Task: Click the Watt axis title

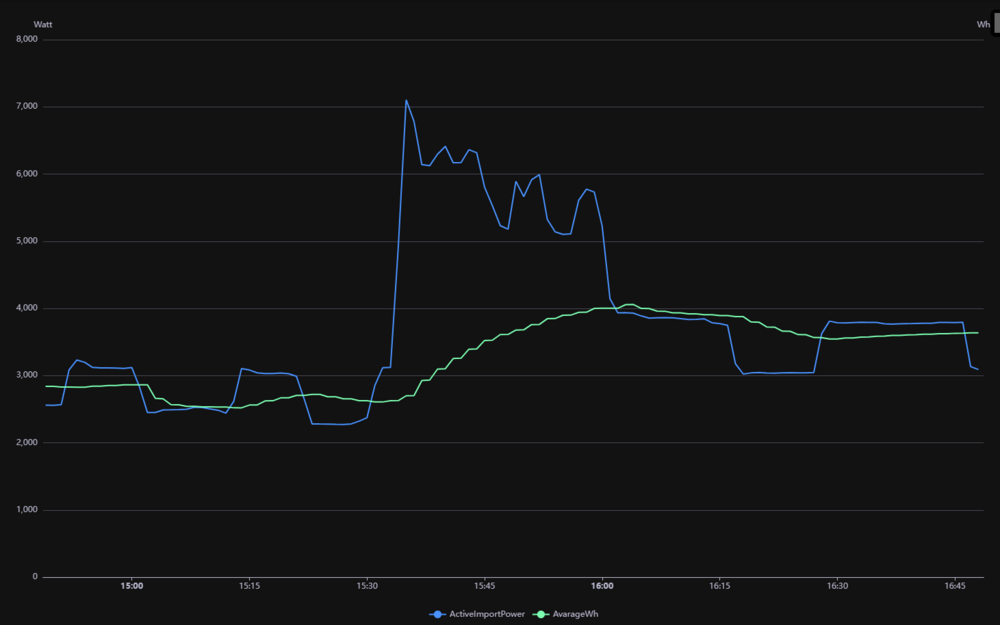Action: (x=43, y=23)
